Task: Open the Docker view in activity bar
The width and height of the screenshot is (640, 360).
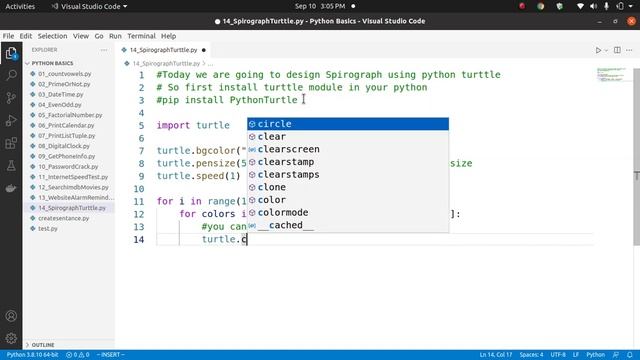Action: (11, 188)
